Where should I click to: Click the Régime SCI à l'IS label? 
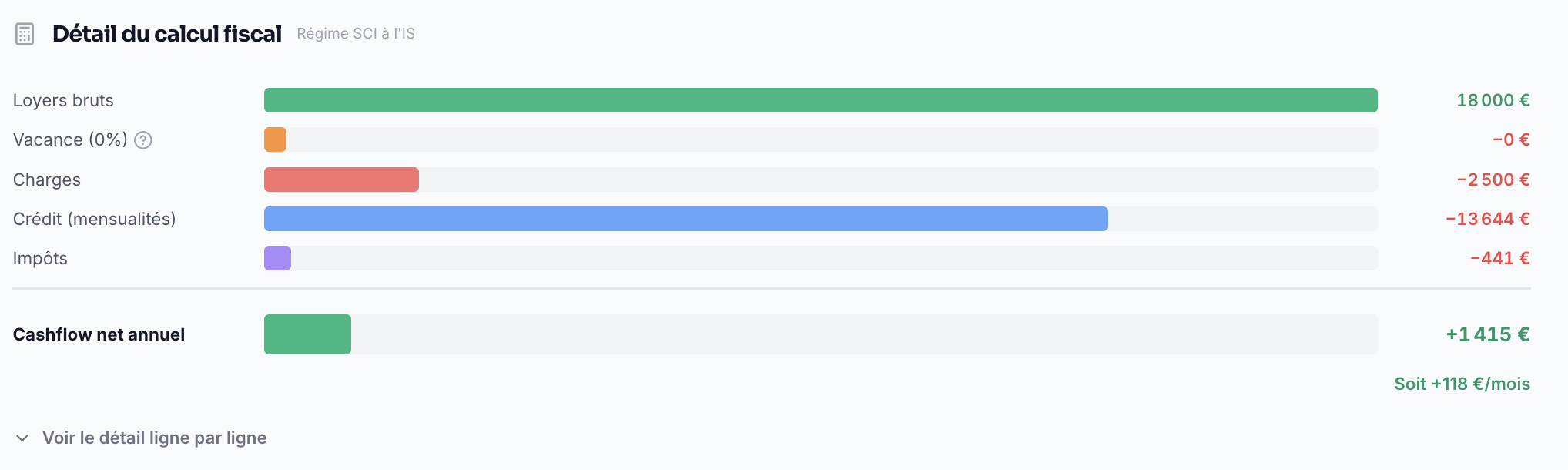[x=356, y=34]
